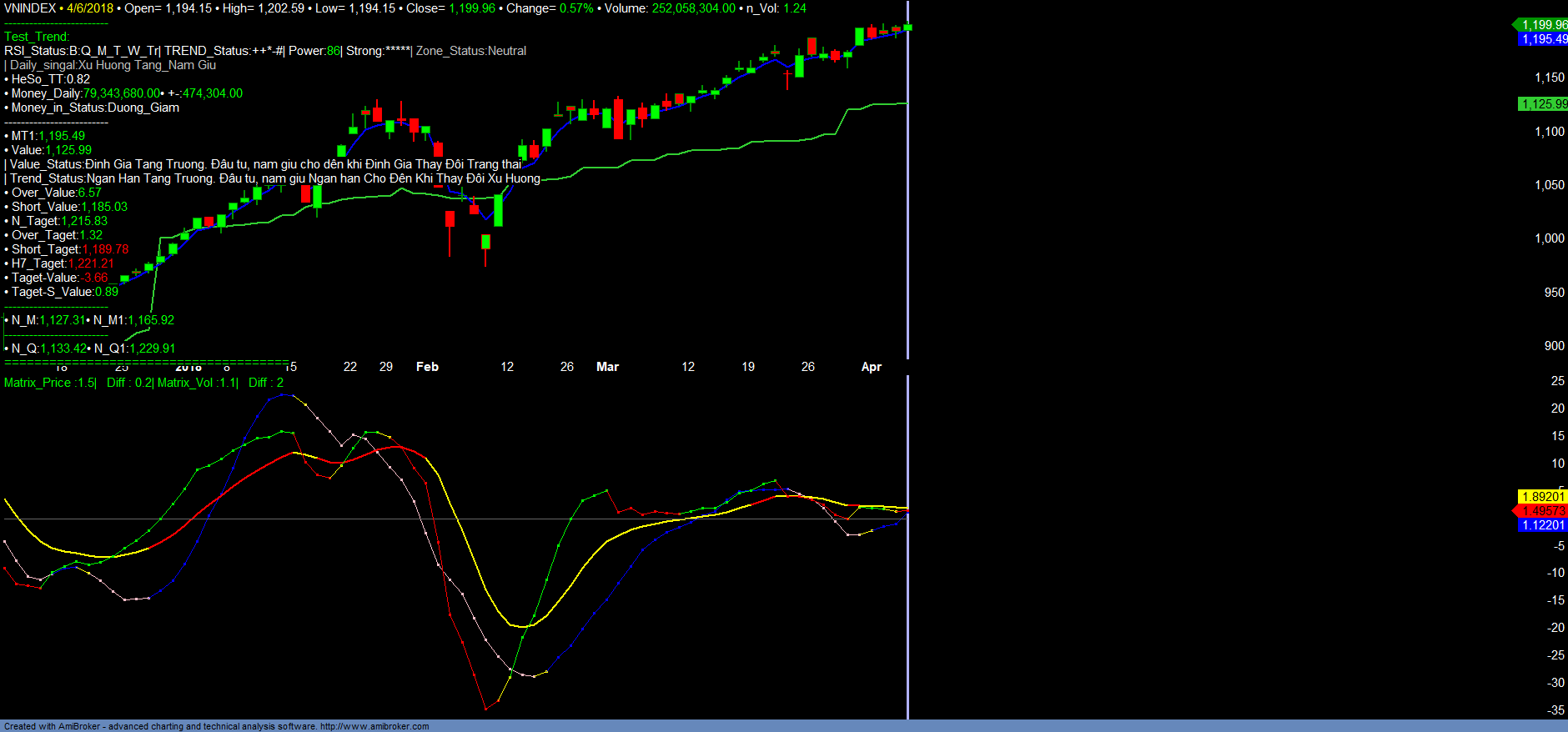
Task: Select the Mar label on date axis
Action: pyautogui.click(x=607, y=367)
